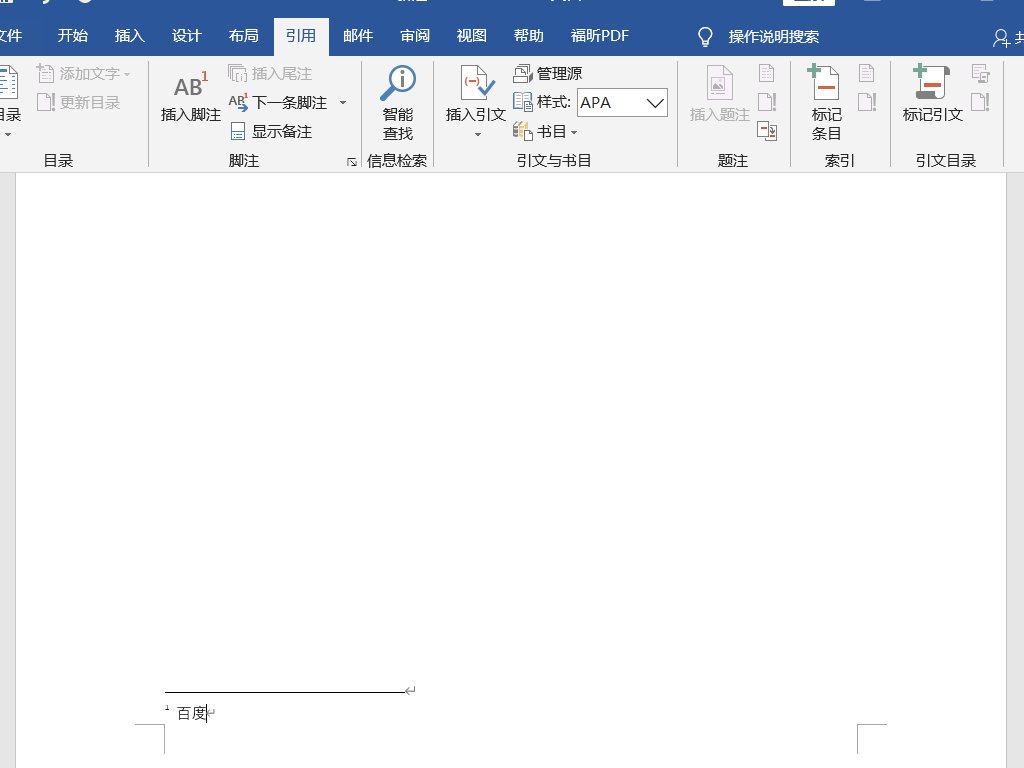Open the 福昕PDF ribbon tab
1024x768 pixels.
pyautogui.click(x=598, y=35)
